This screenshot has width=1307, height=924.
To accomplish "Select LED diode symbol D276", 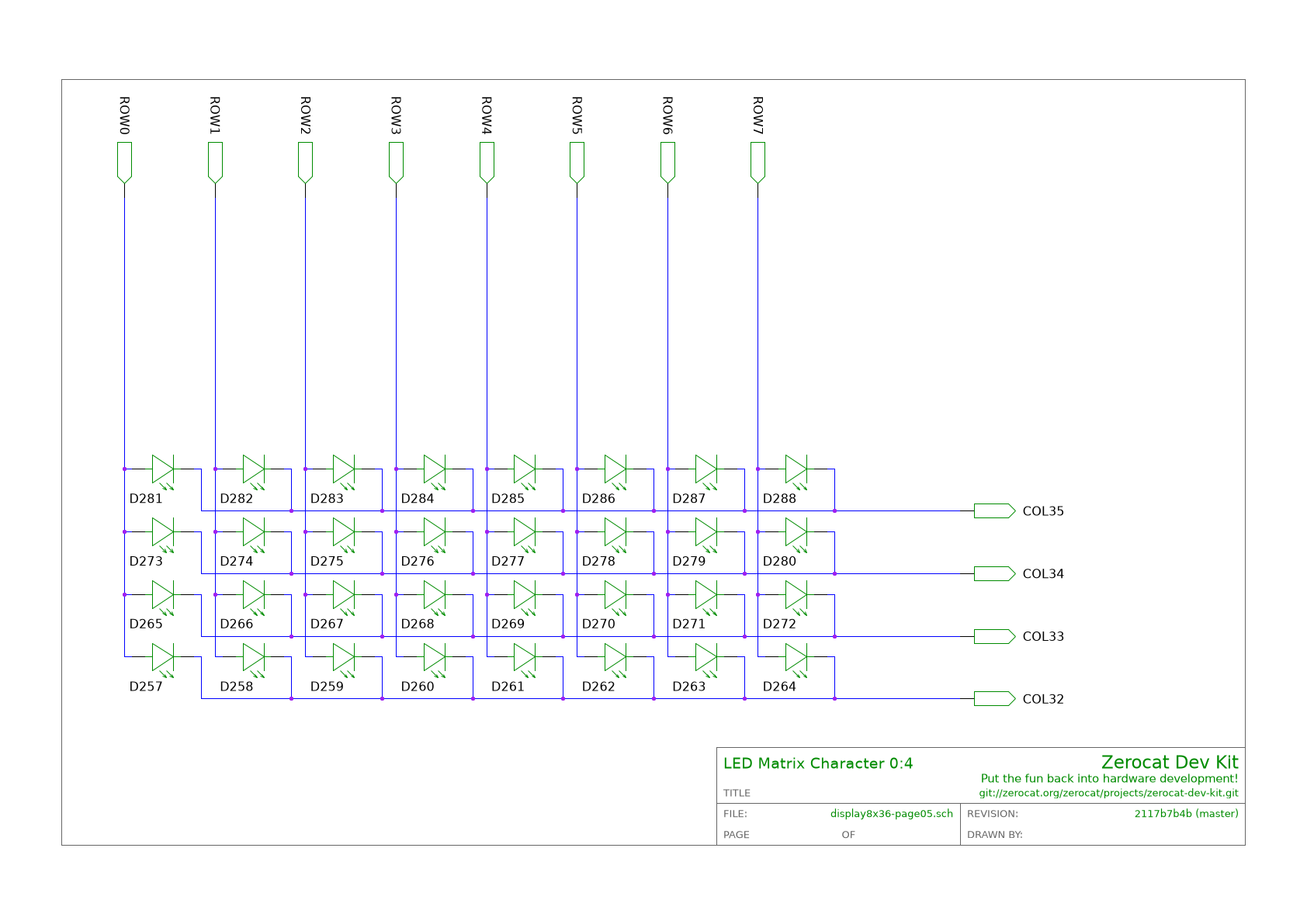I will [435, 533].
